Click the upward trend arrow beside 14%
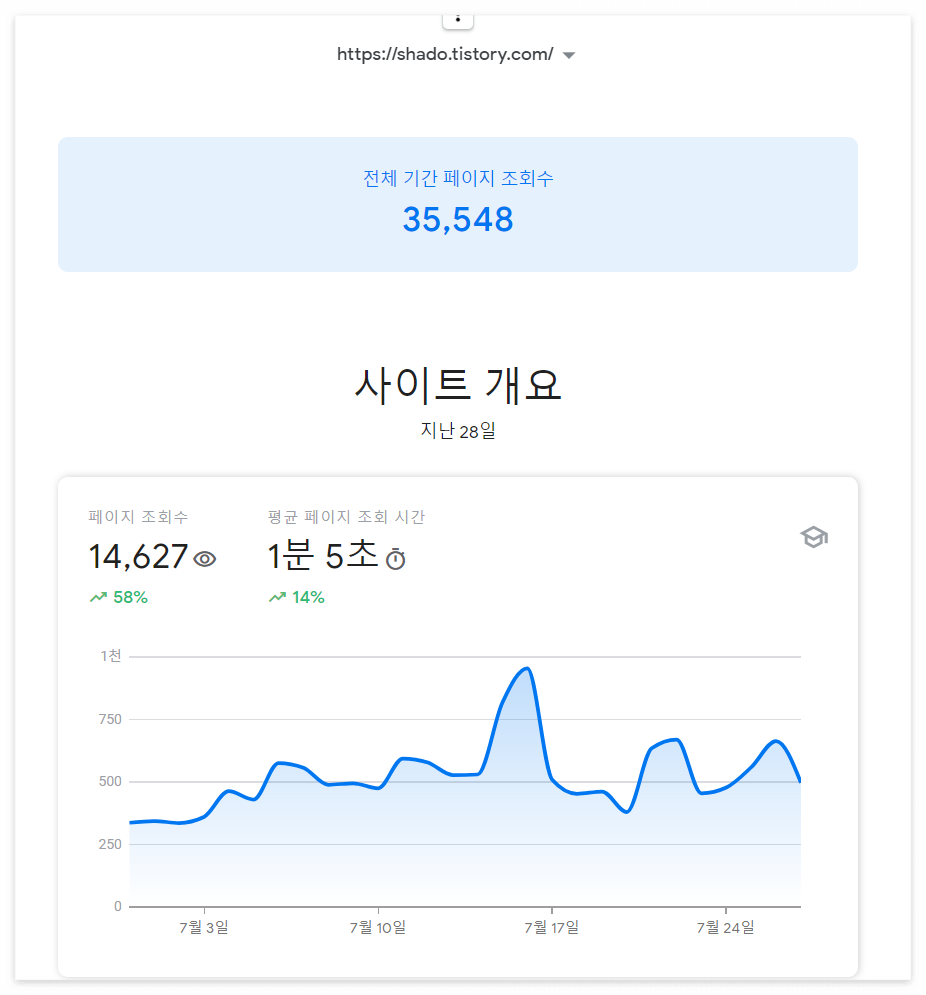 click(x=277, y=597)
